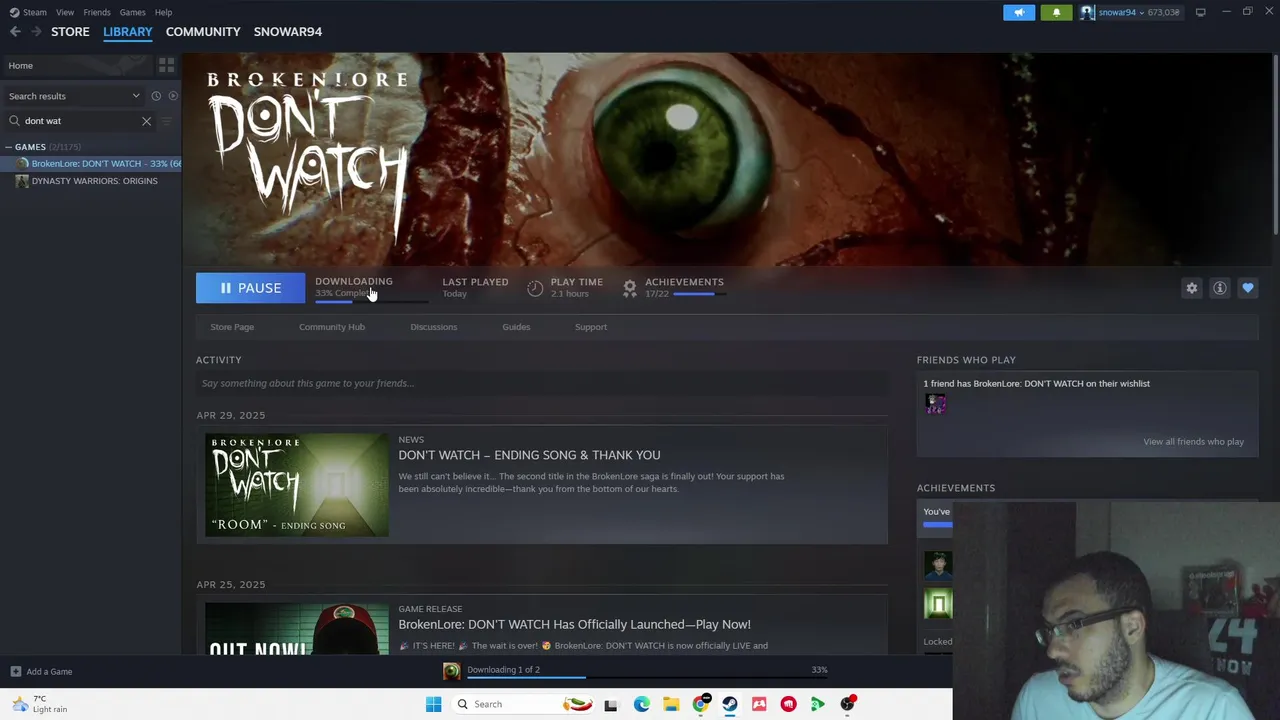Viewport: 1280px width, 720px height.
Task: Click the downloading 33% complete progress bar
Action: point(371,300)
